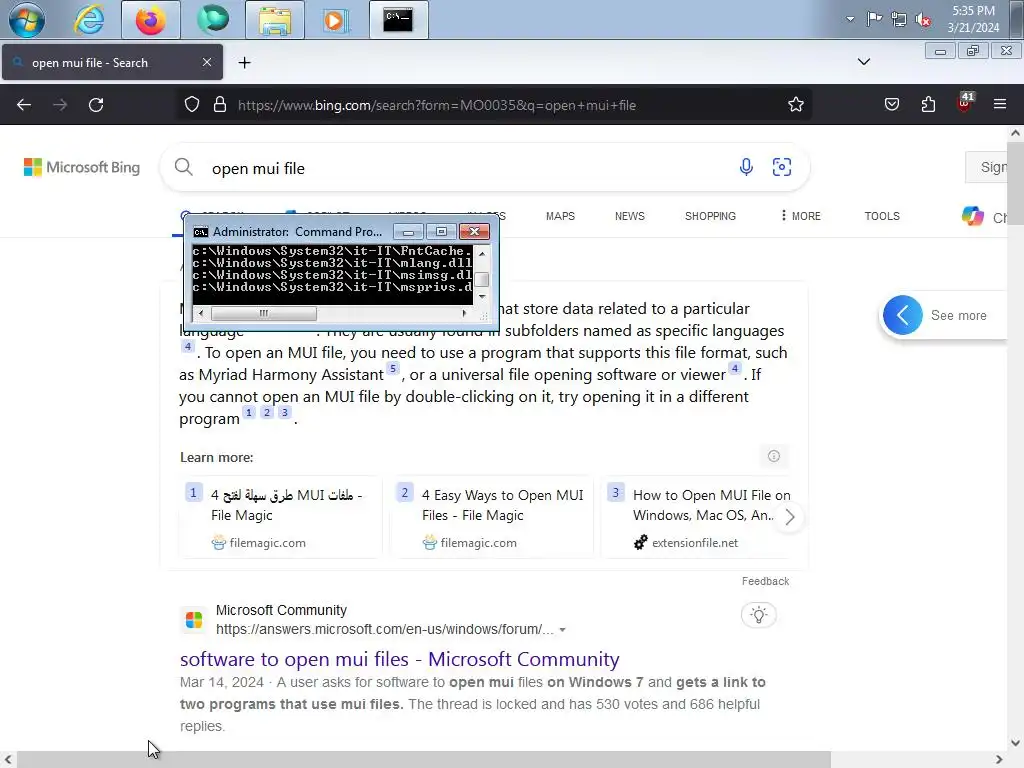1024x768 pixels.
Task: Launch Internet Explorer from taskbar
Action: pyautogui.click(x=89, y=20)
